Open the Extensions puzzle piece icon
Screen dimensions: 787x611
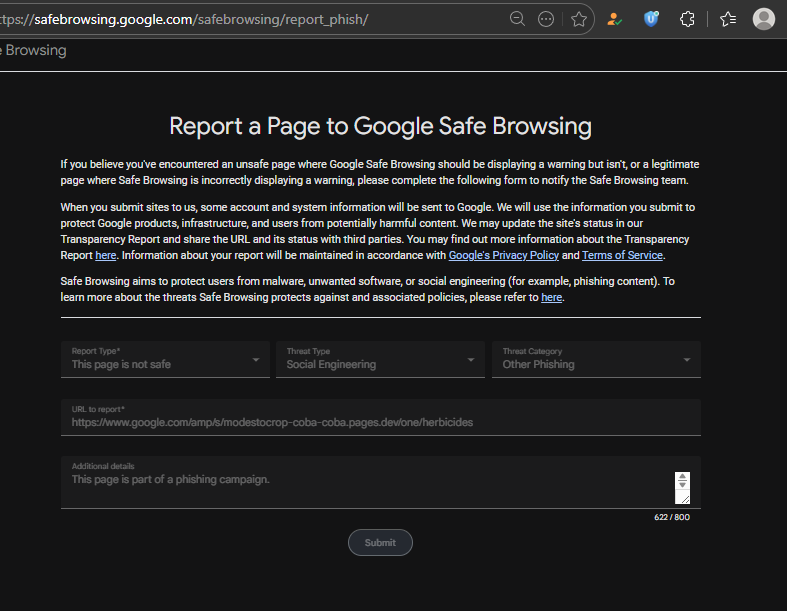point(687,19)
